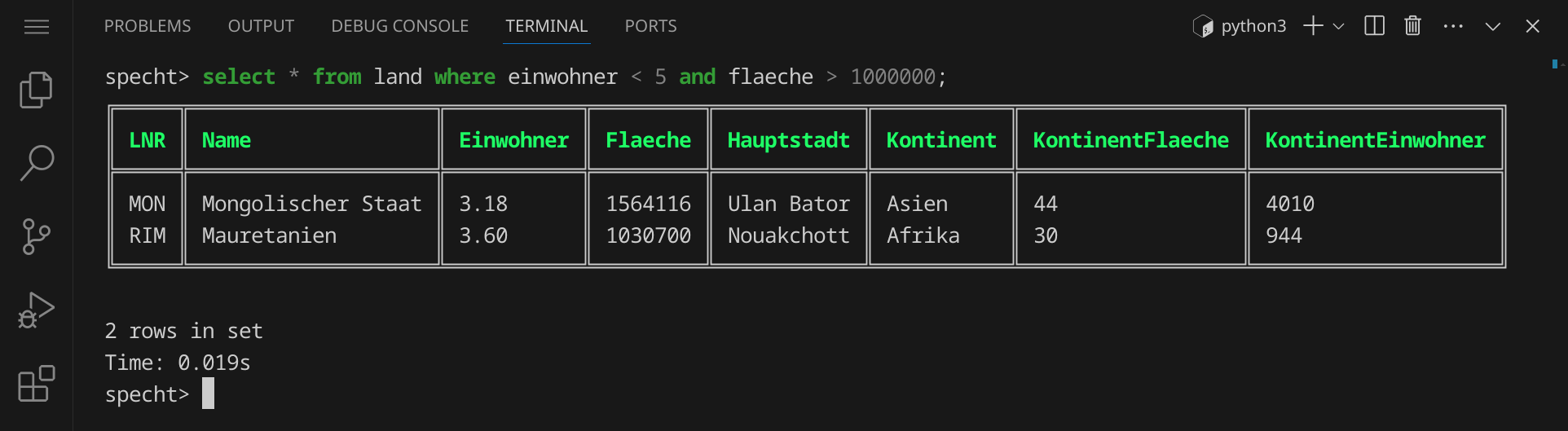Viewport: 1568px width, 431px height.
Task: Open the hamburger application menu
Action: coord(37,28)
